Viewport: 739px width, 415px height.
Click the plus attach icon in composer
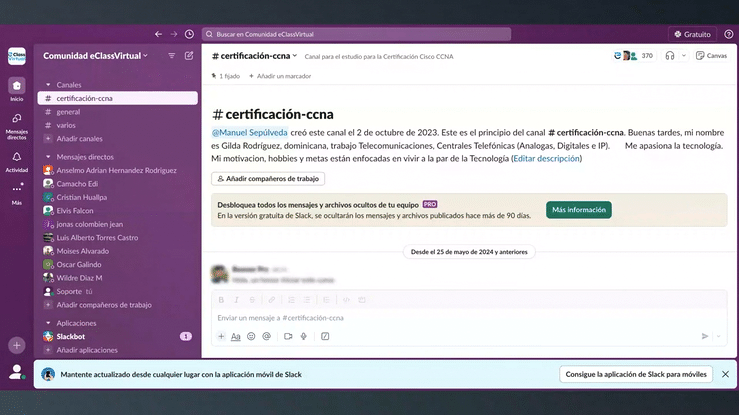click(x=221, y=336)
